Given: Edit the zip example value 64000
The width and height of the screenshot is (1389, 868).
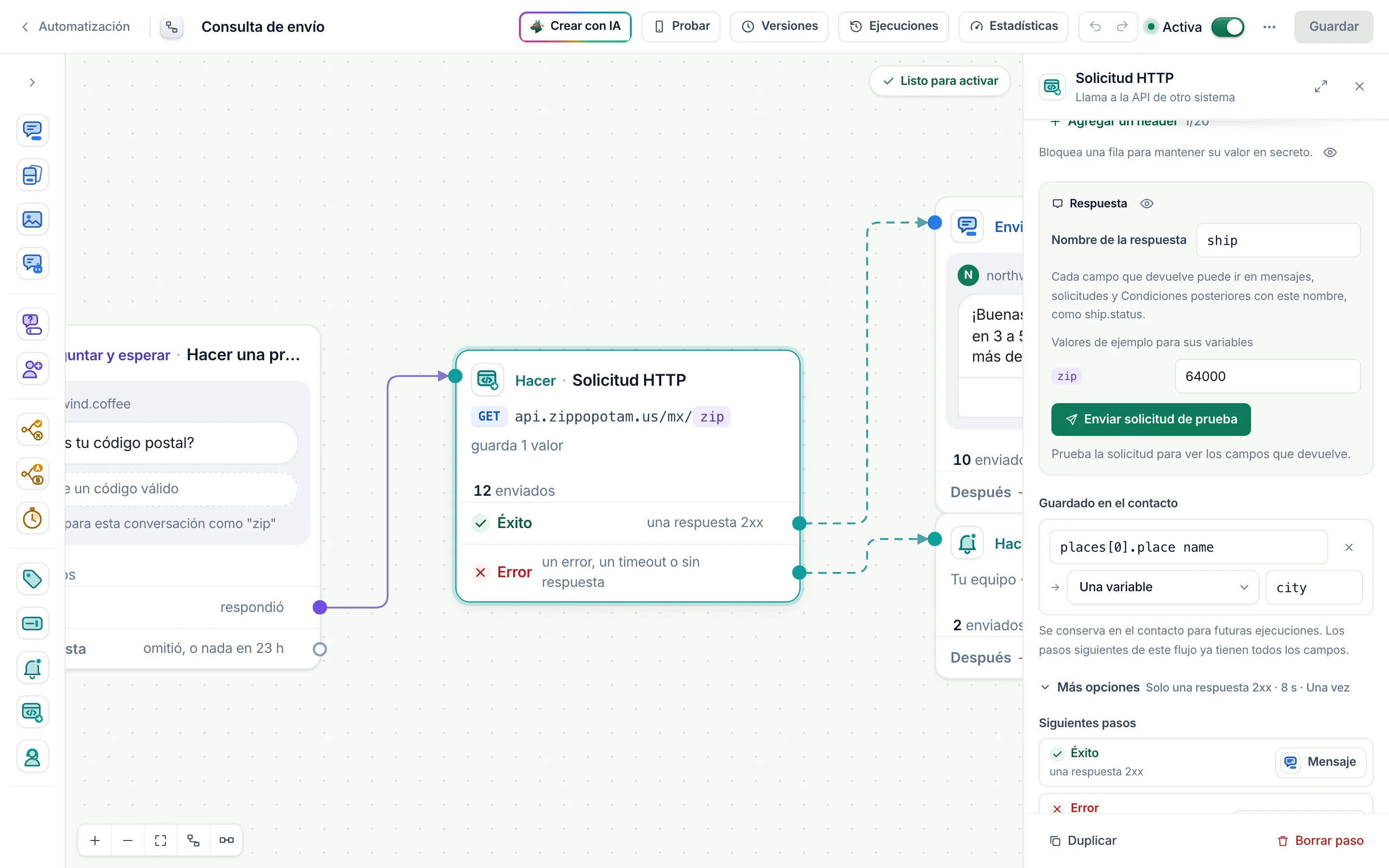Looking at the screenshot, I should click(1267, 376).
